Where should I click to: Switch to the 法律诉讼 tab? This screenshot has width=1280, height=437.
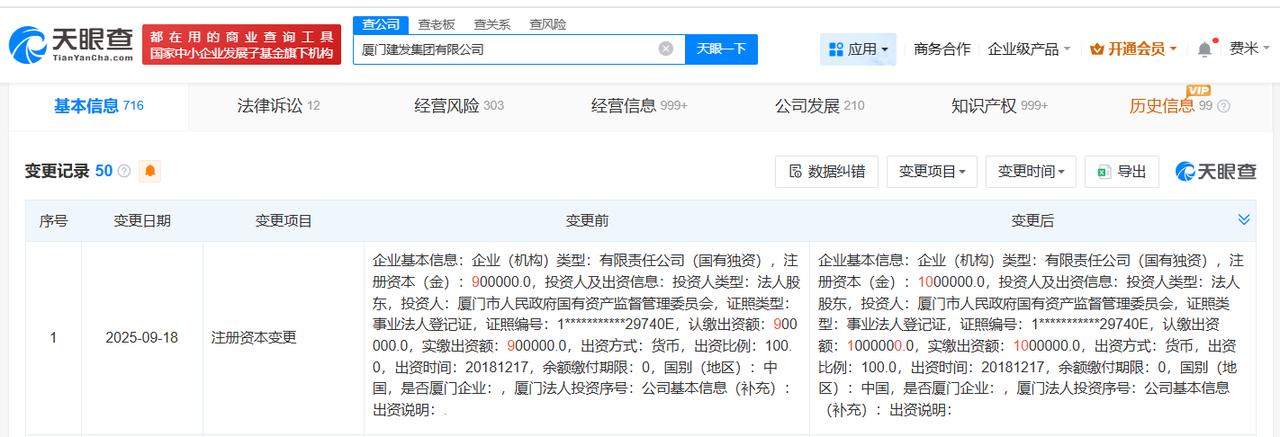pyautogui.click(x=278, y=105)
